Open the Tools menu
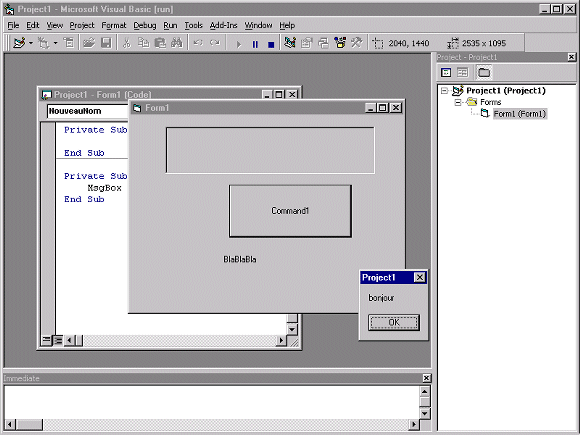The width and height of the screenshot is (580, 435). click(193, 25)
